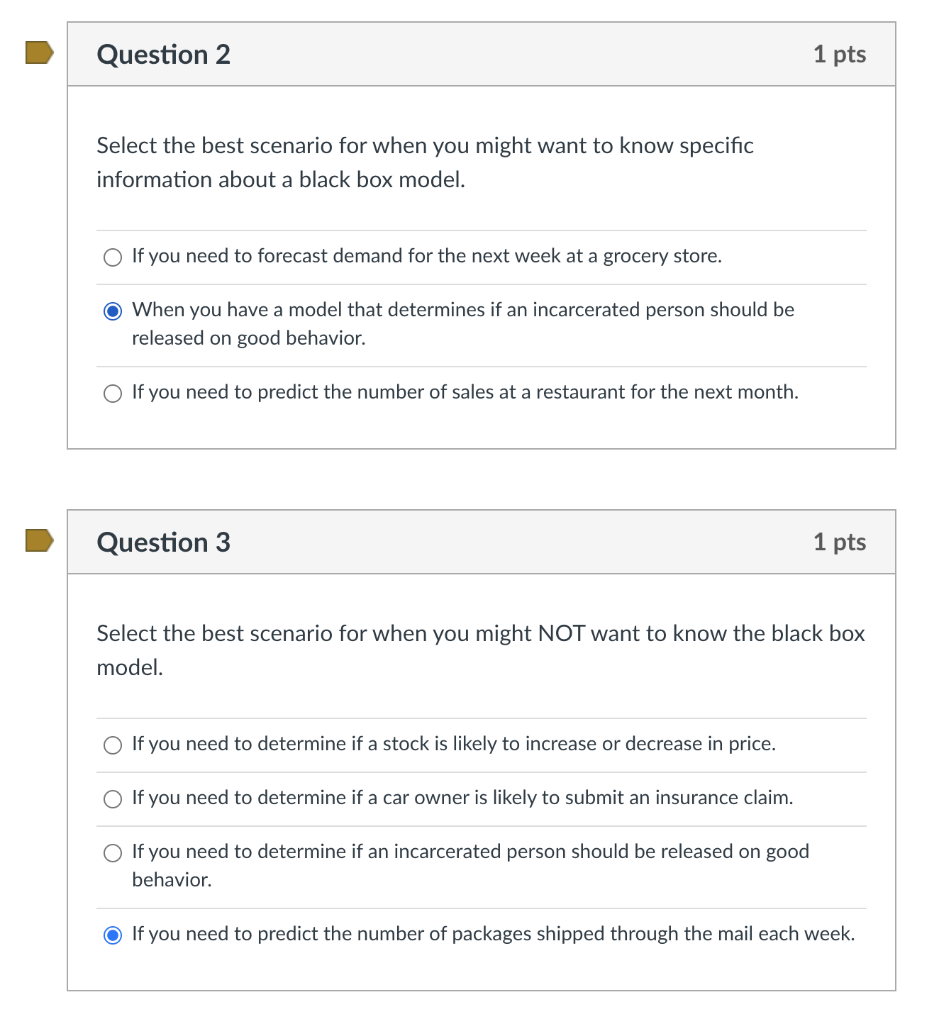This screenshot has width=939, height=1024.
Task: Select the stock price increase or decrease radio button
Action: click(112, 744)
